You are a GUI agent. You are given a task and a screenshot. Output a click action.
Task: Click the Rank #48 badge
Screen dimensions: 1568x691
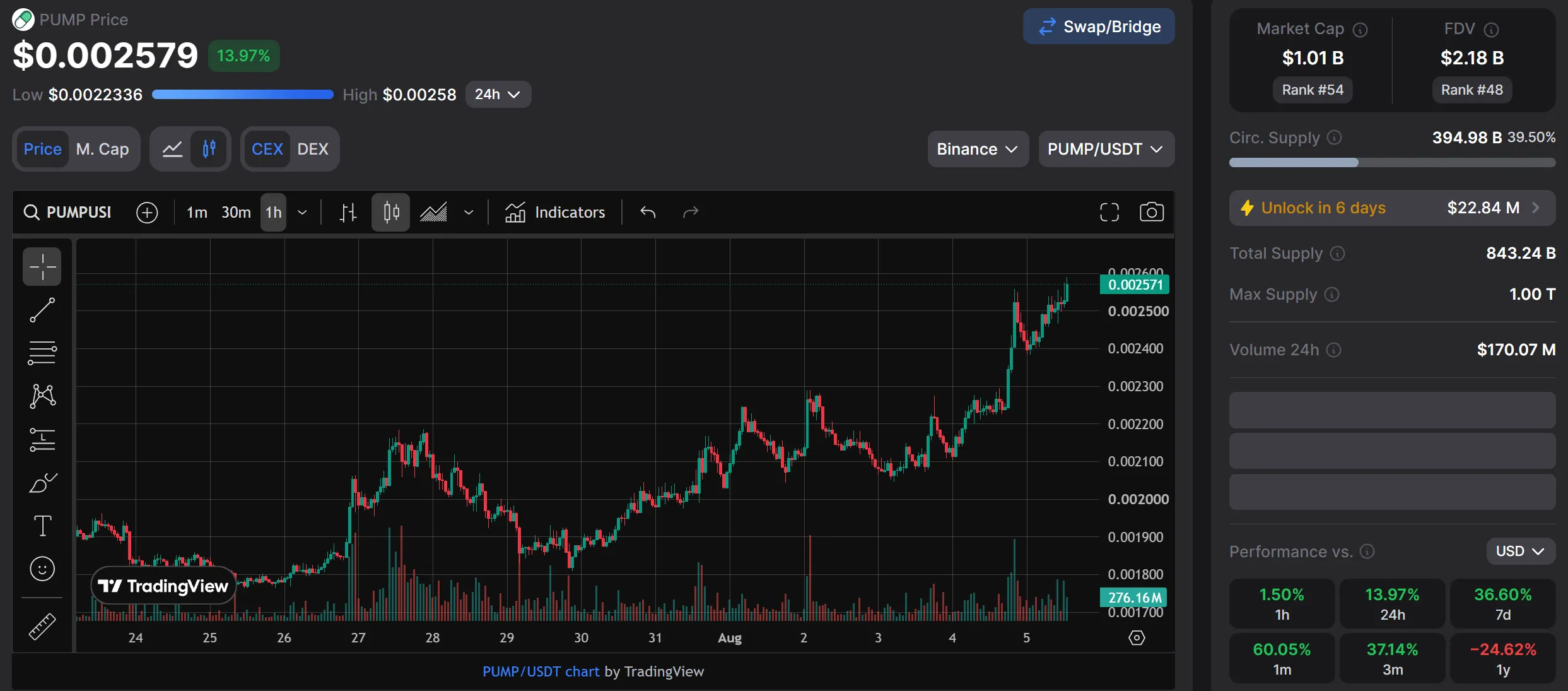pos(1471,90)
